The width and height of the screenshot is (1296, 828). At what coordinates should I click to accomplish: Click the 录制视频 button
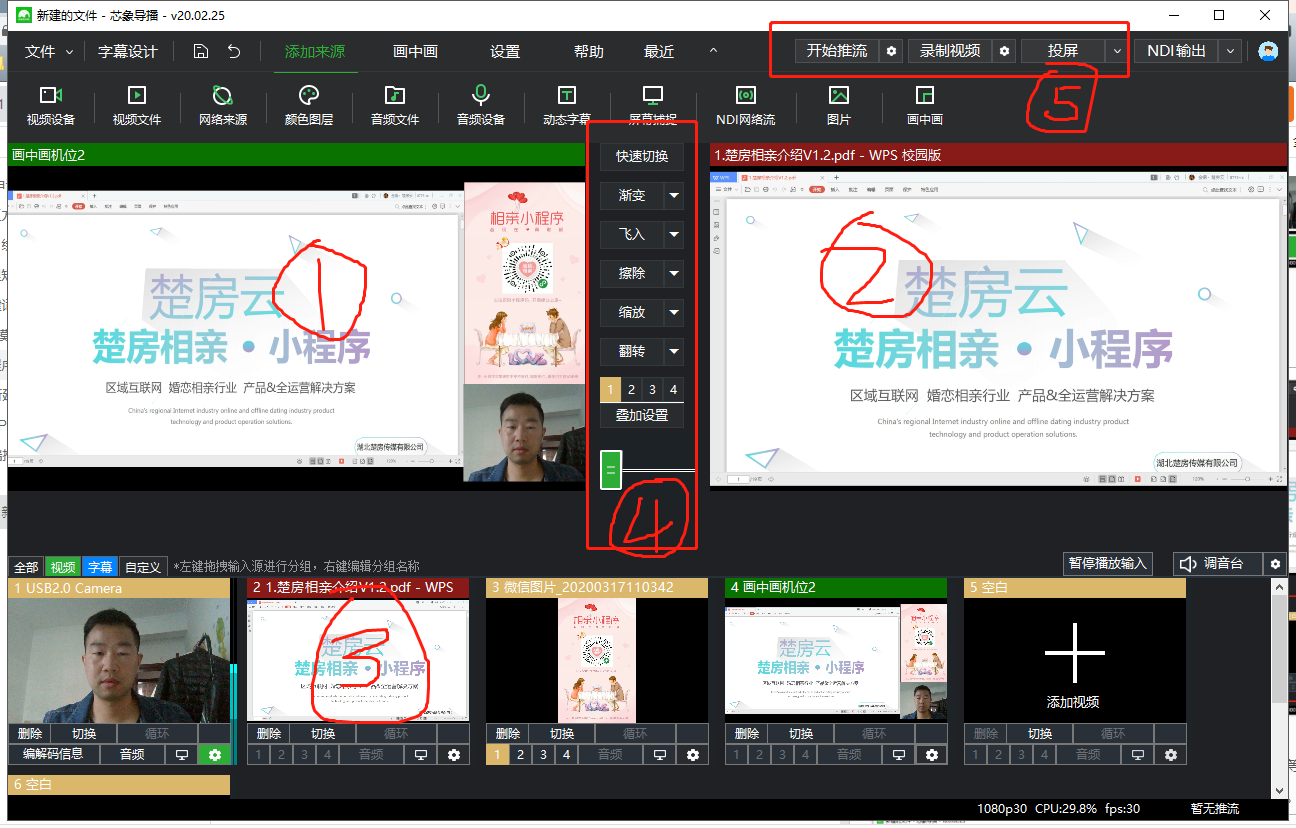951,51
